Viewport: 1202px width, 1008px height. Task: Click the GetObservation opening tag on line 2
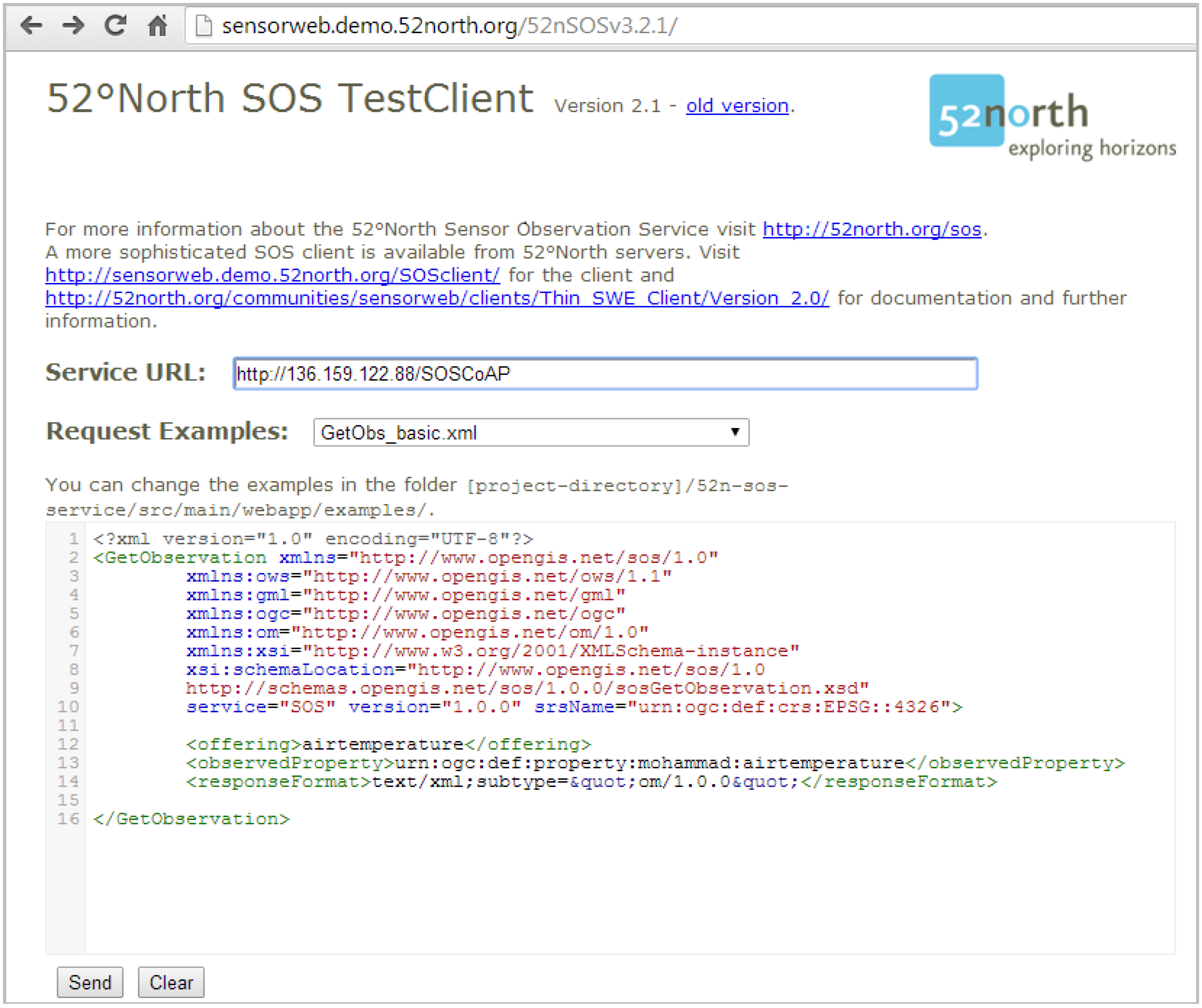click(406, 558)
